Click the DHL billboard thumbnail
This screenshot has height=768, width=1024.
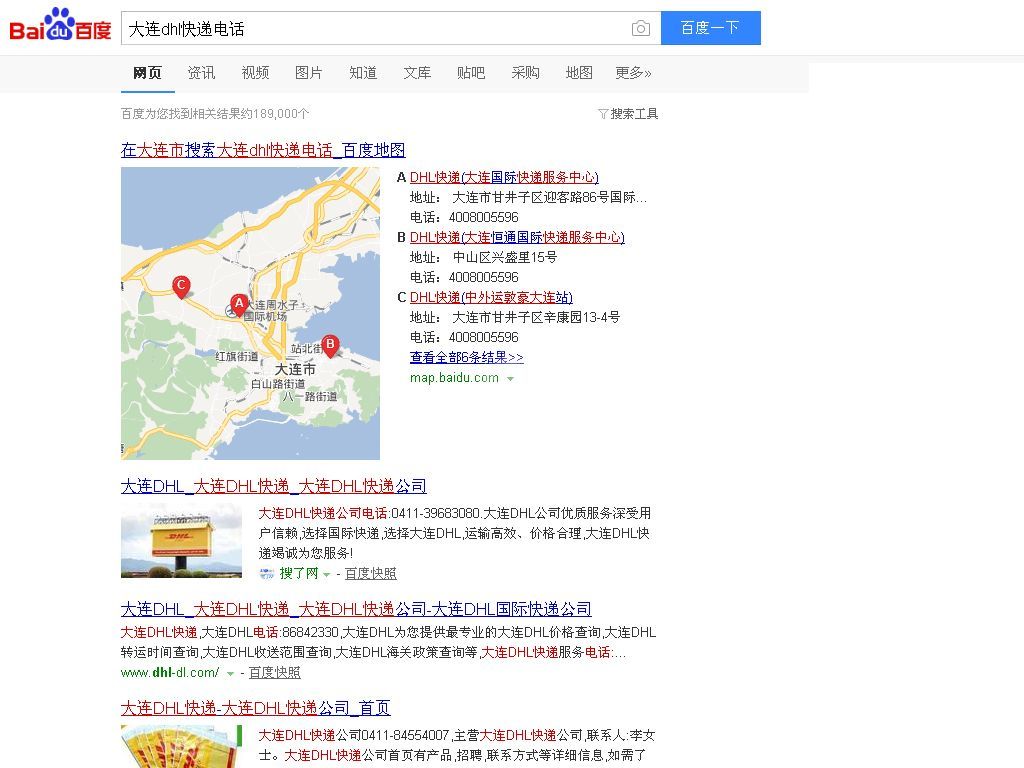[x=181, y=540]
